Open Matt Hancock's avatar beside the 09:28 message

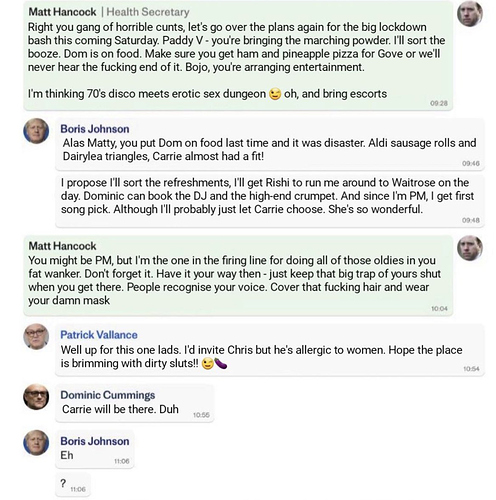pos(470,14)
